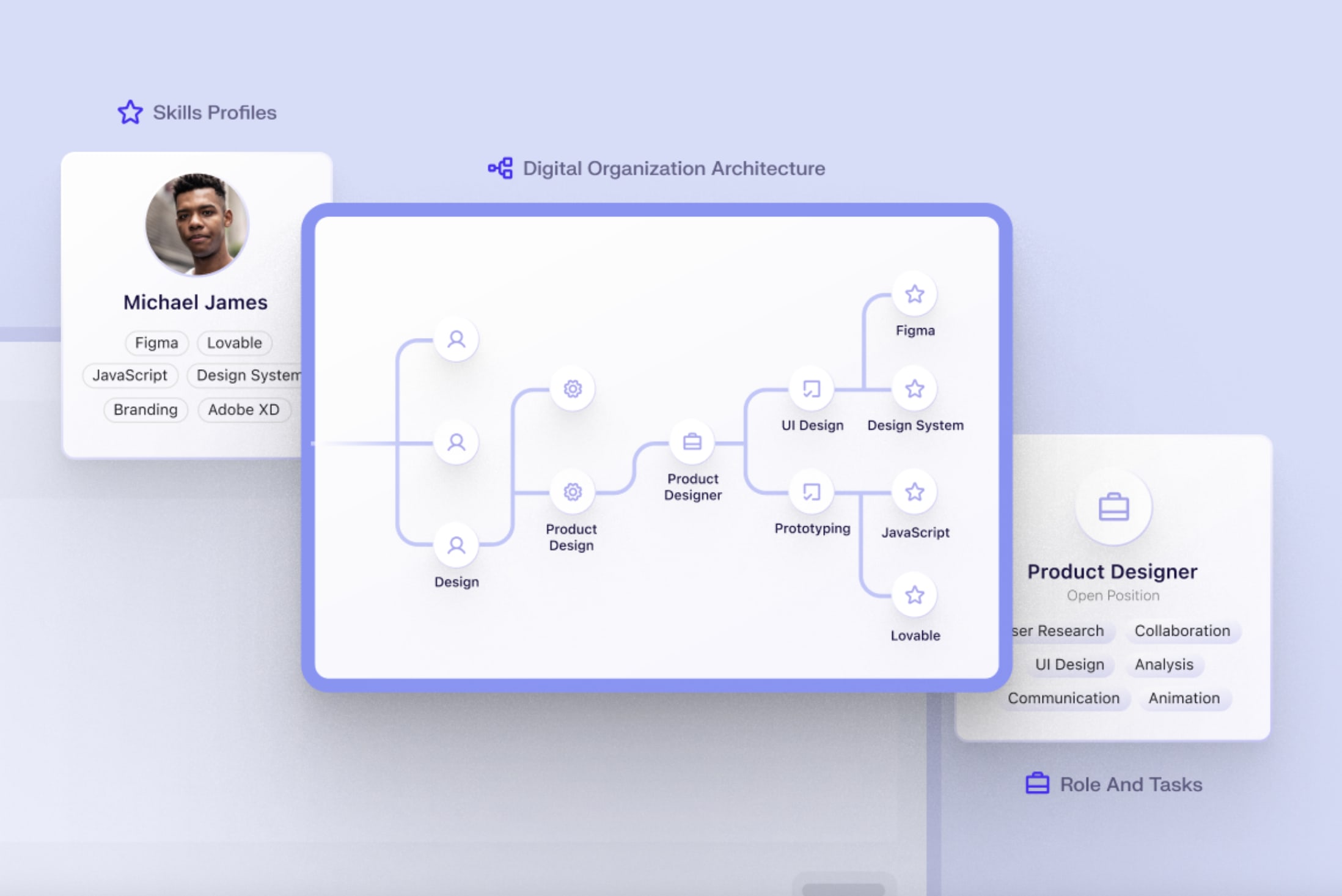Screen dimensions: 1342x896
Task: Click the Lovable tag on Michael James card
Action: click(234, 343)
